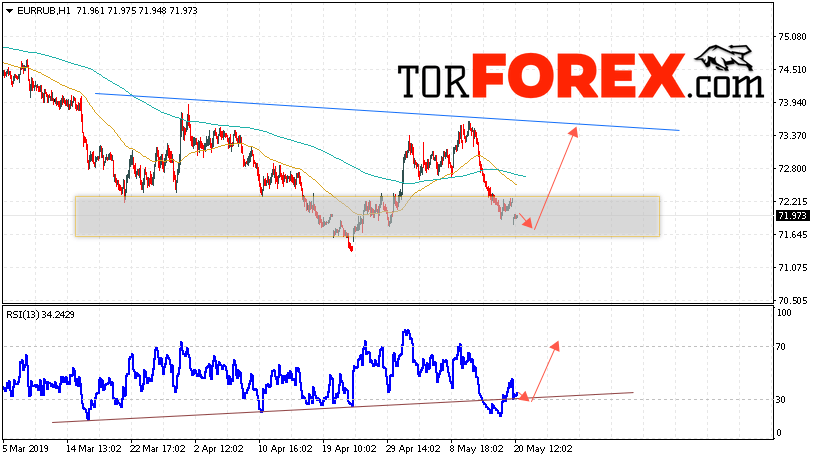The image size is (814, 460).
Task: Select the 72.800 price axis label
Action: click(x=793, y=169)
